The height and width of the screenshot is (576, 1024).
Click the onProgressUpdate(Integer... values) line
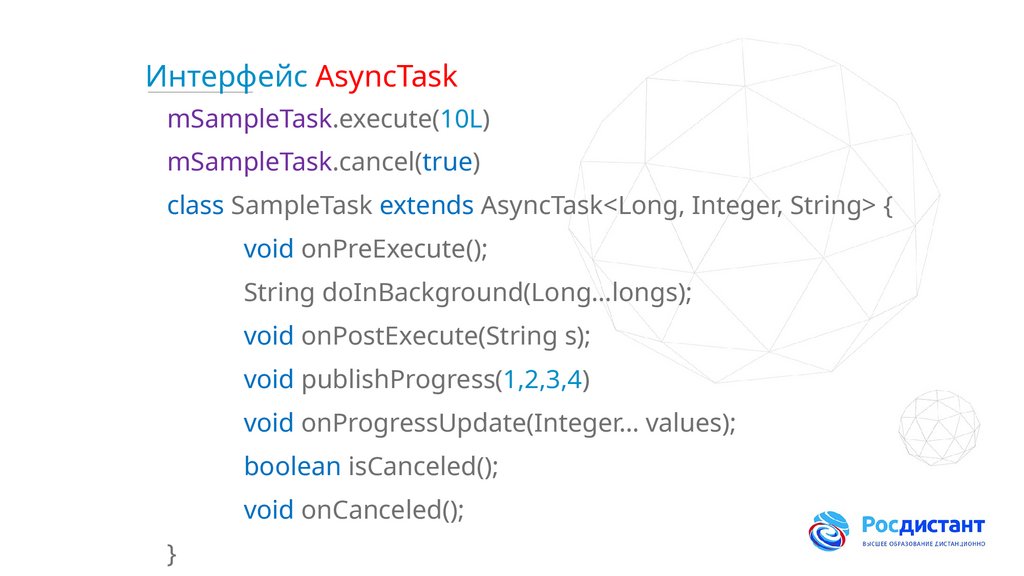coord(489,423)
